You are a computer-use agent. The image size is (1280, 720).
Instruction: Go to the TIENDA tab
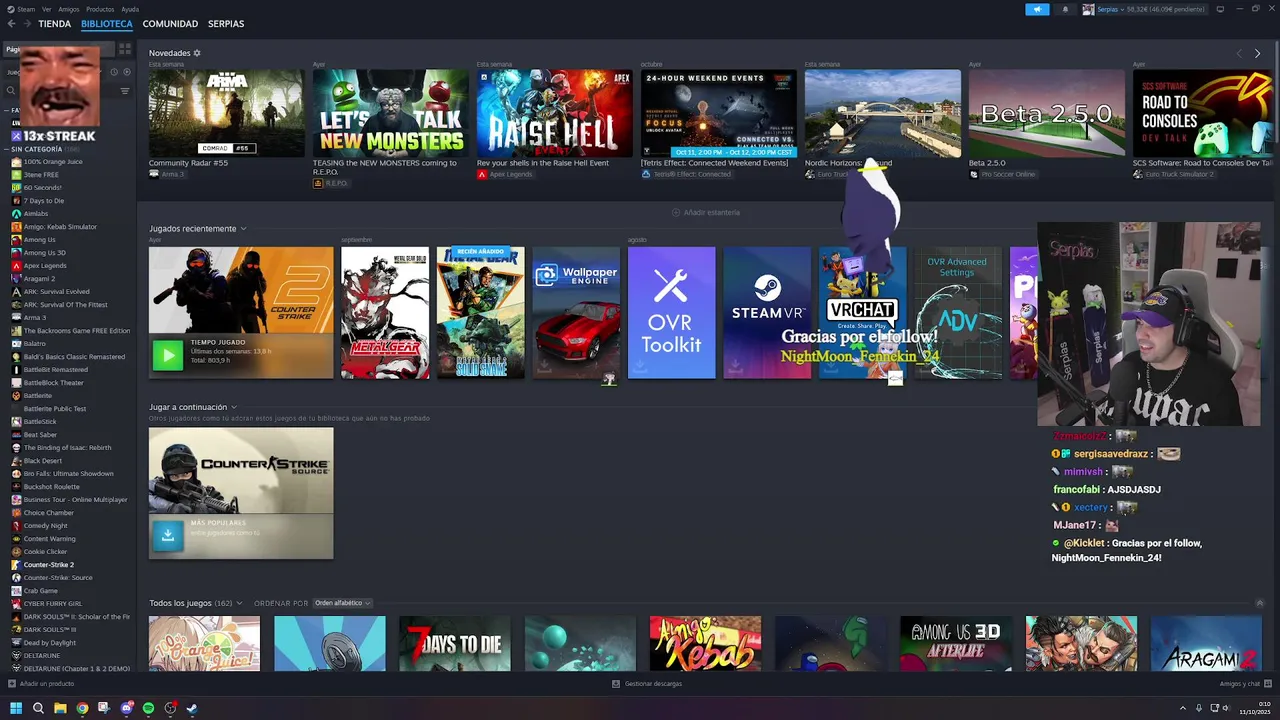[x=54, y=23]
